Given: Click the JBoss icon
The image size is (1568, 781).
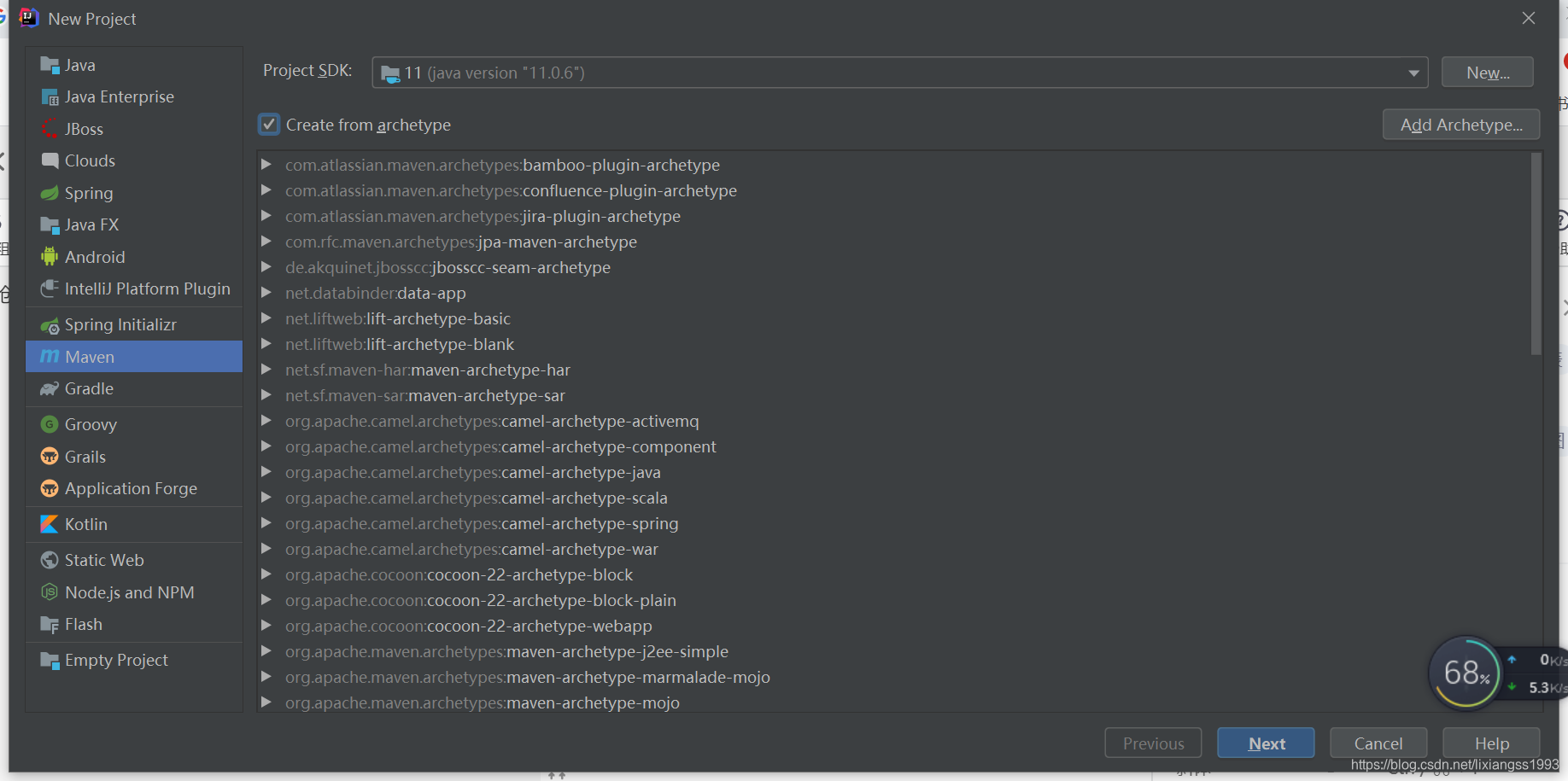Looking at the screenshot, I should [x=50, y=129].
